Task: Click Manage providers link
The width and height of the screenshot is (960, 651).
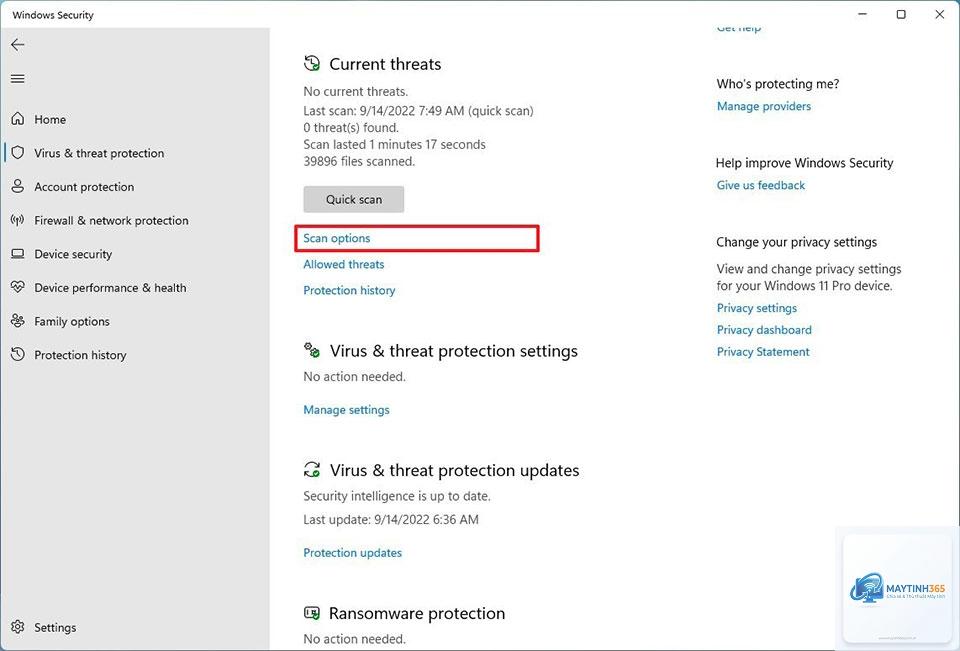Action: tap(763, 106)
